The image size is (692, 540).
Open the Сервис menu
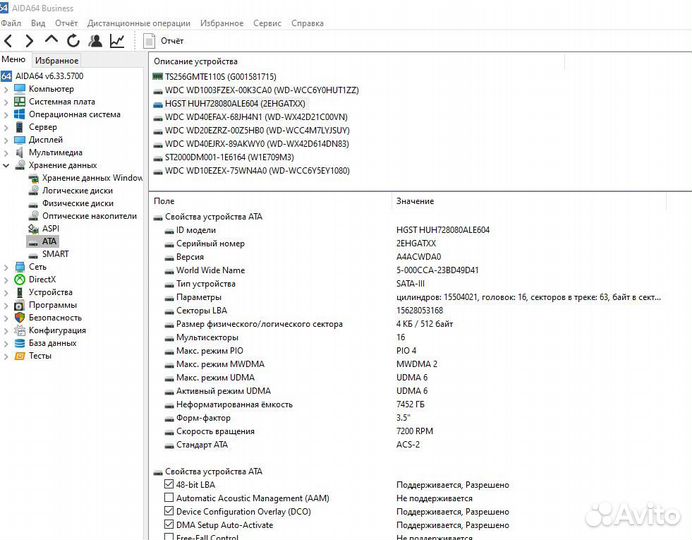click(267, 23)
